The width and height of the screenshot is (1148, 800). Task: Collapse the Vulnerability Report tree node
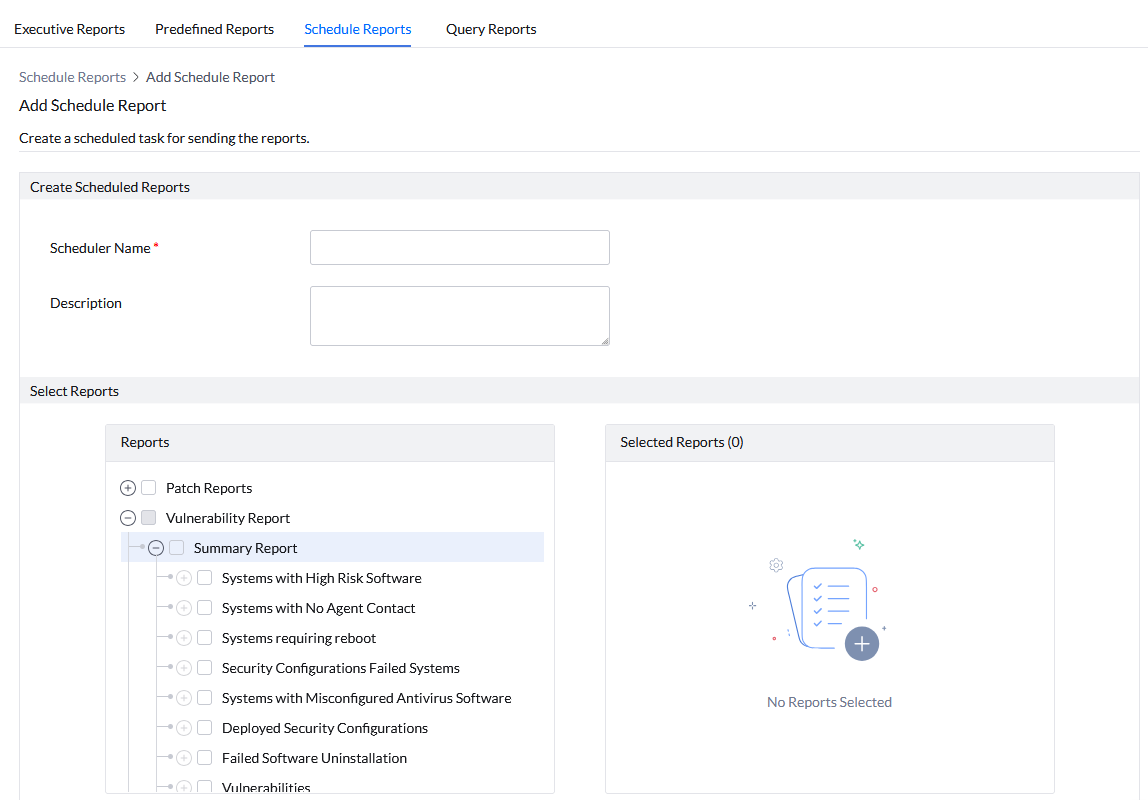click(x=127, y=517)
